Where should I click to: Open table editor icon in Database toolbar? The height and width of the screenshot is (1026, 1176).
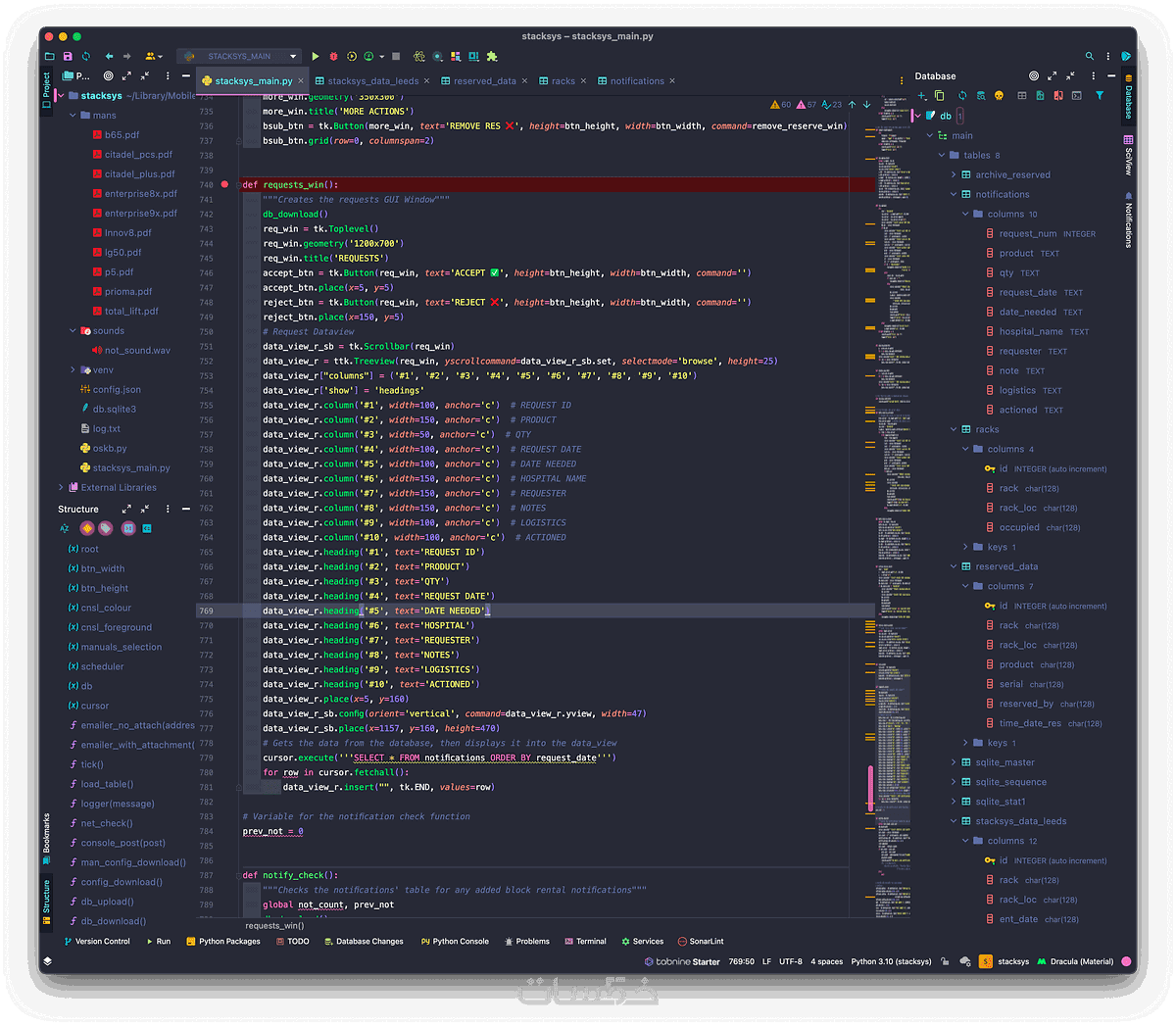pos(1022,96)
